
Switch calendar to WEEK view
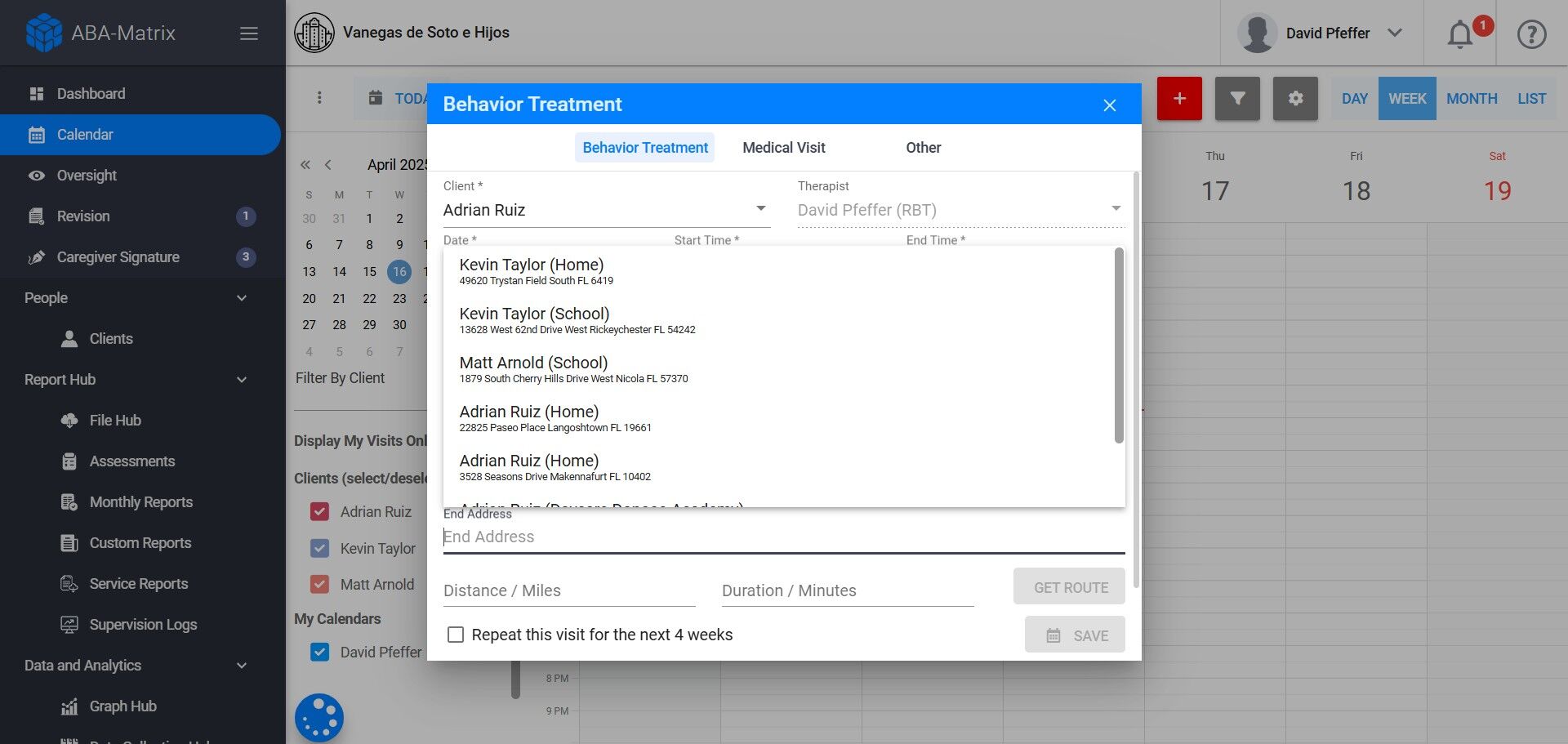tap(1407, 99)
